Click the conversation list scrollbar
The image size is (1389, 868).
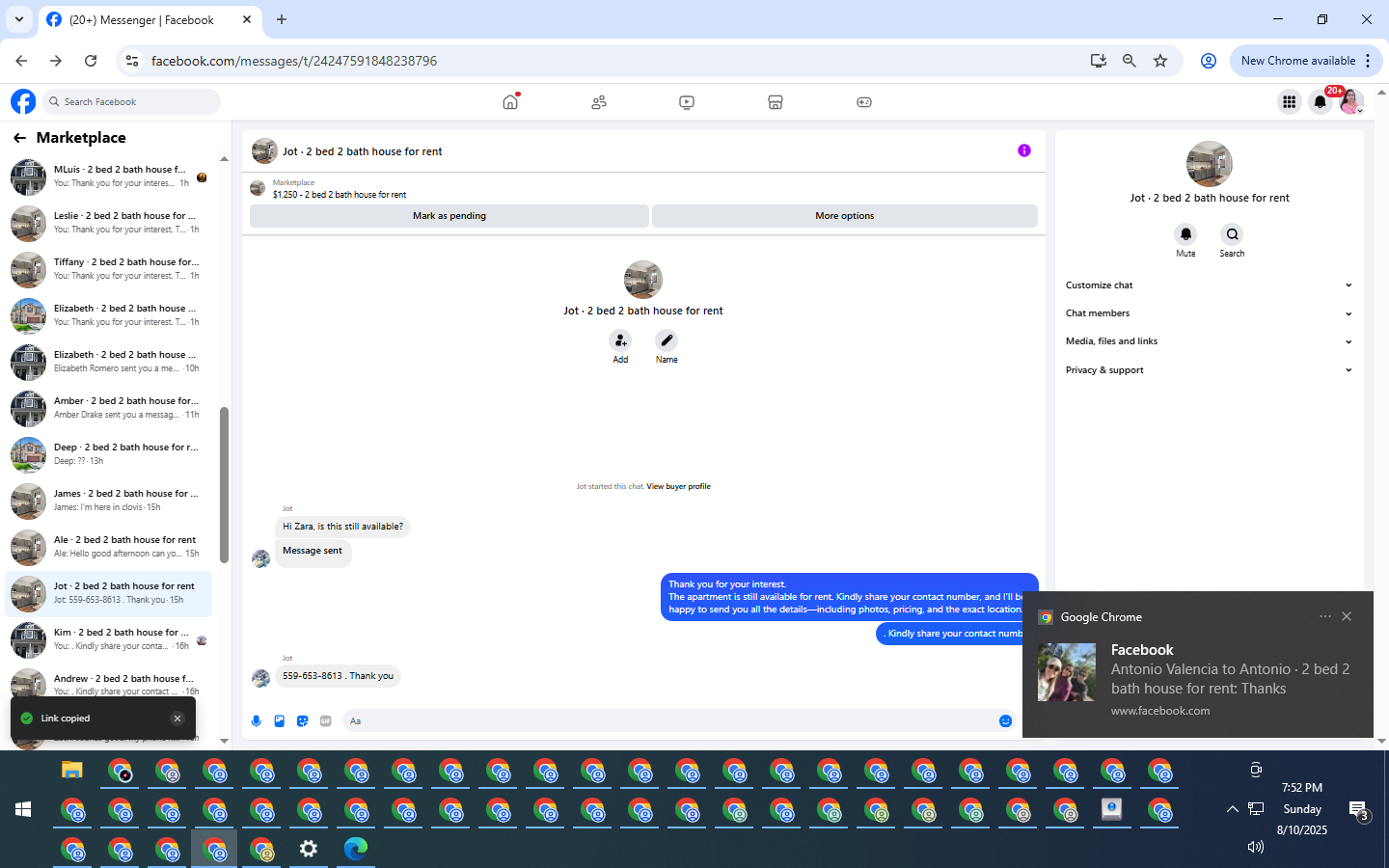point(224,484)
